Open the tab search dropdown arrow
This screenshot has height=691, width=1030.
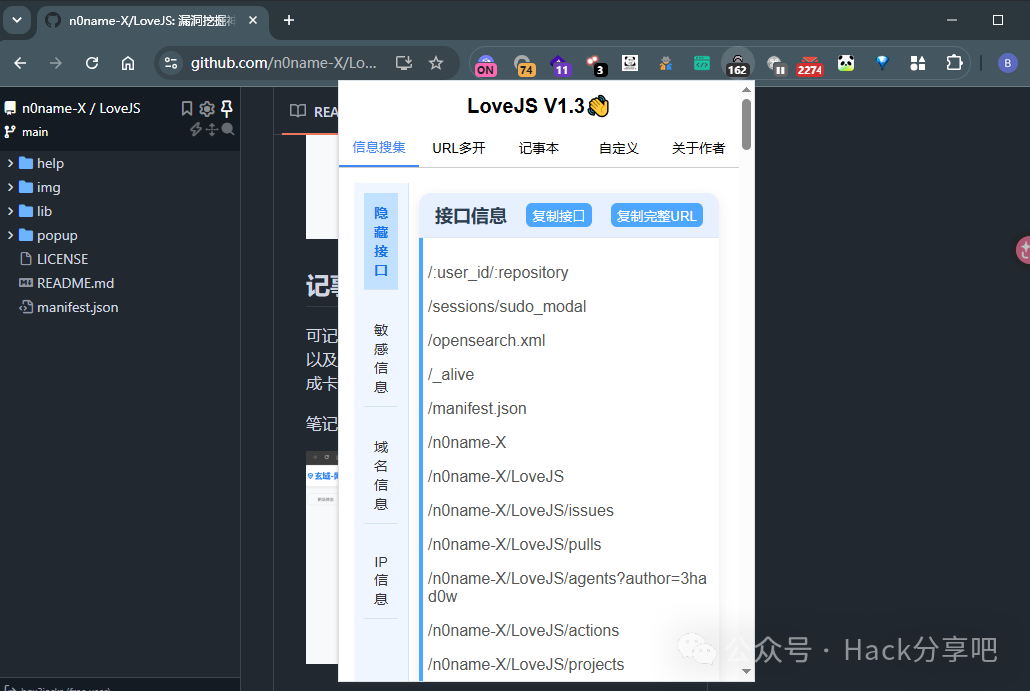[x=17, y=20]
